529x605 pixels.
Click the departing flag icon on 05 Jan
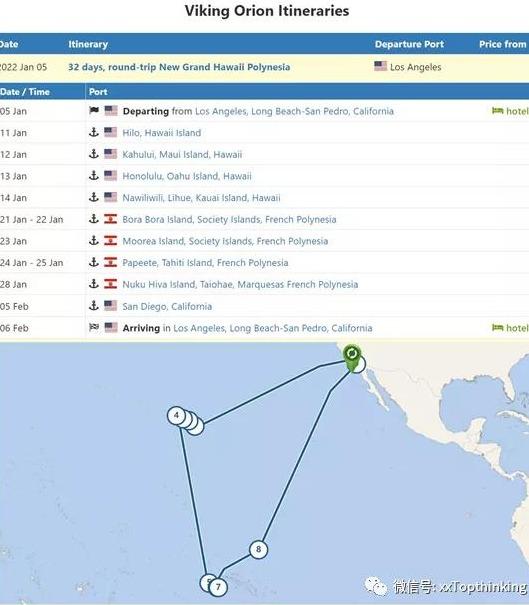pos(94,111)
